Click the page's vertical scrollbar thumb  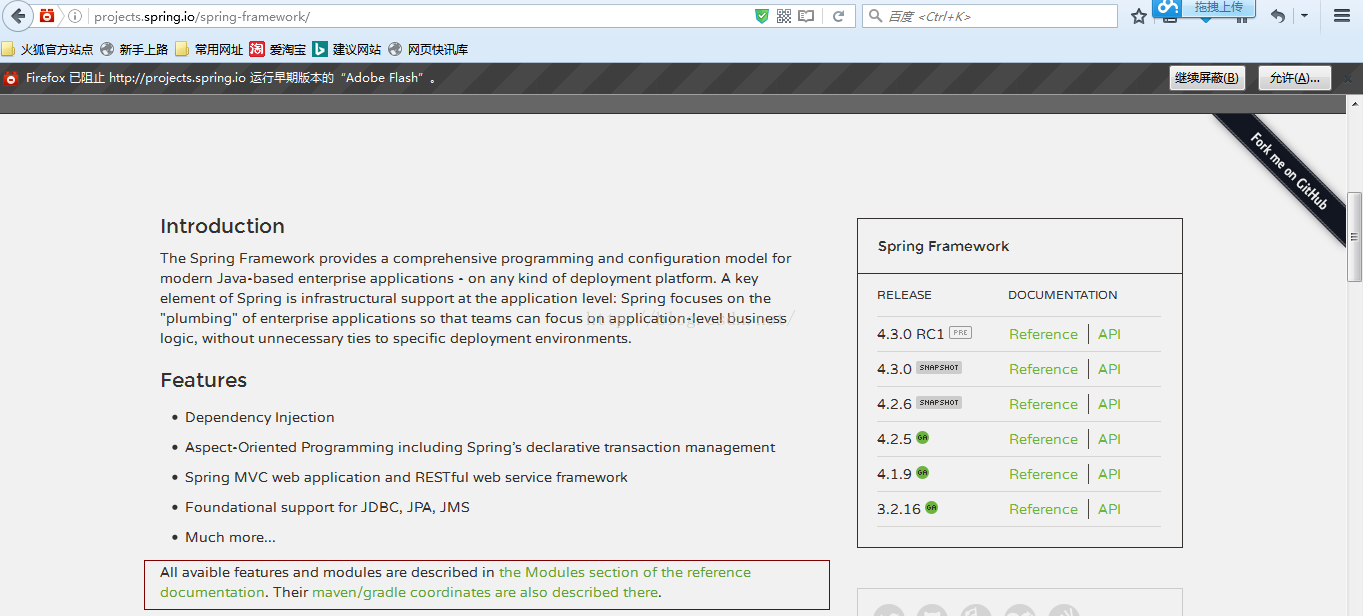point(1354,237)
